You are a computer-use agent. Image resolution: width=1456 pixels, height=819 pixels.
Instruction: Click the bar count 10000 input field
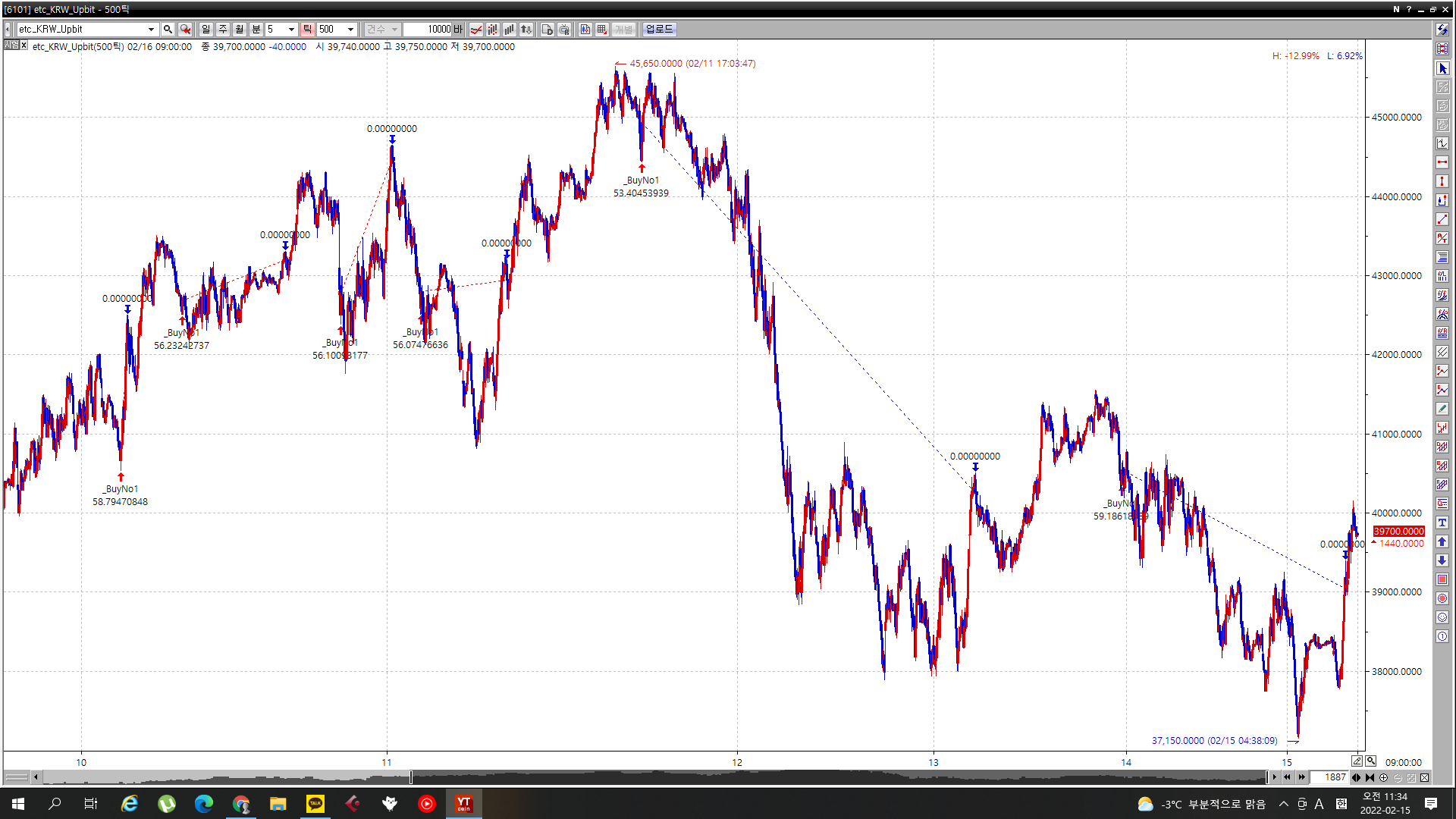[x=428, y=29]
